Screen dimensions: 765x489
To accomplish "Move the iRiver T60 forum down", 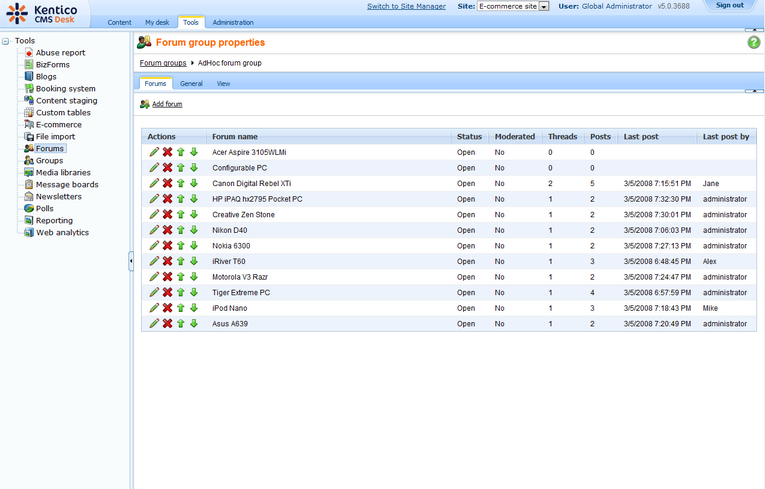I will [194, 262].
